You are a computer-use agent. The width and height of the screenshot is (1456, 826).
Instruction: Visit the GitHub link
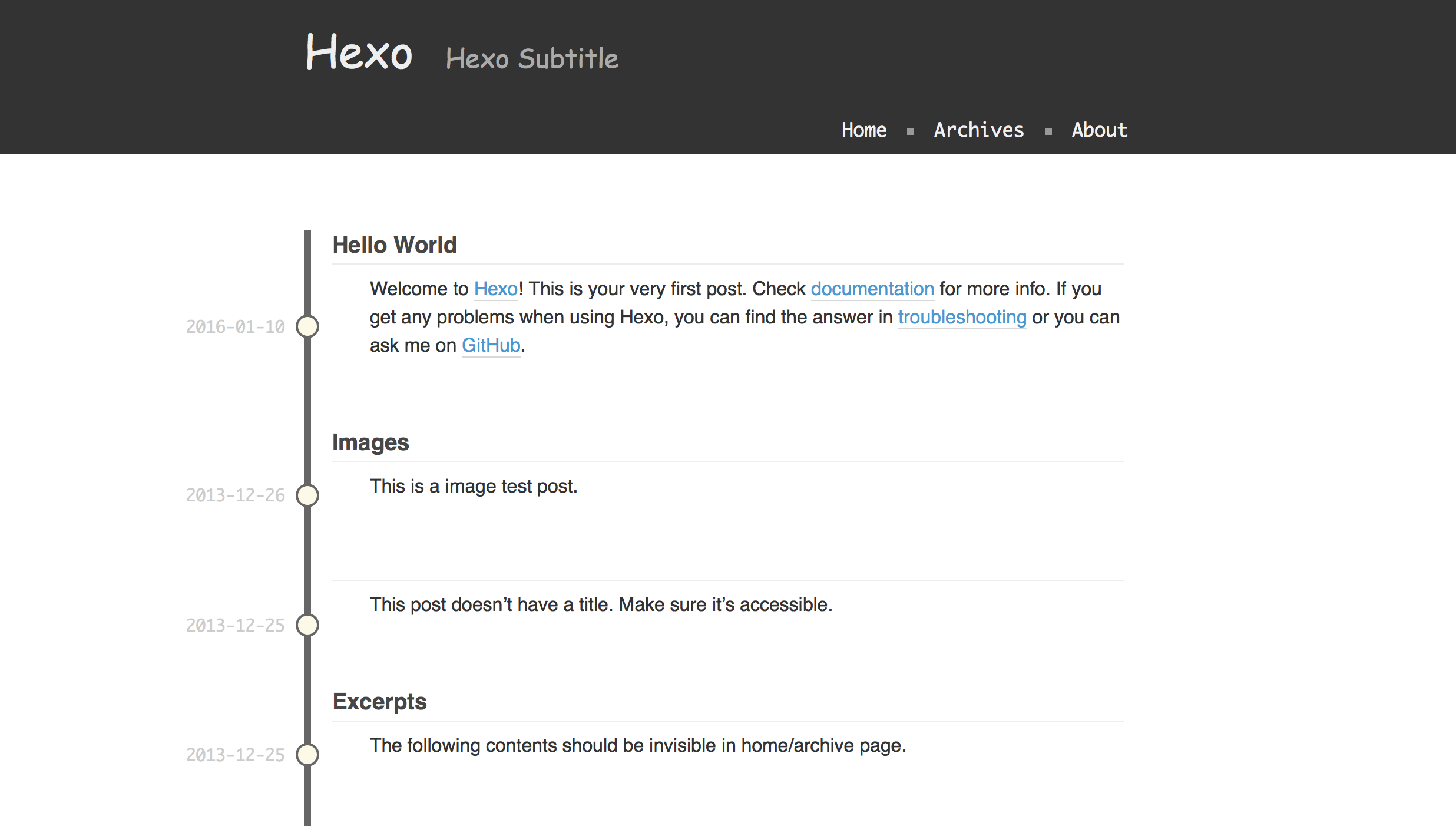491,345
